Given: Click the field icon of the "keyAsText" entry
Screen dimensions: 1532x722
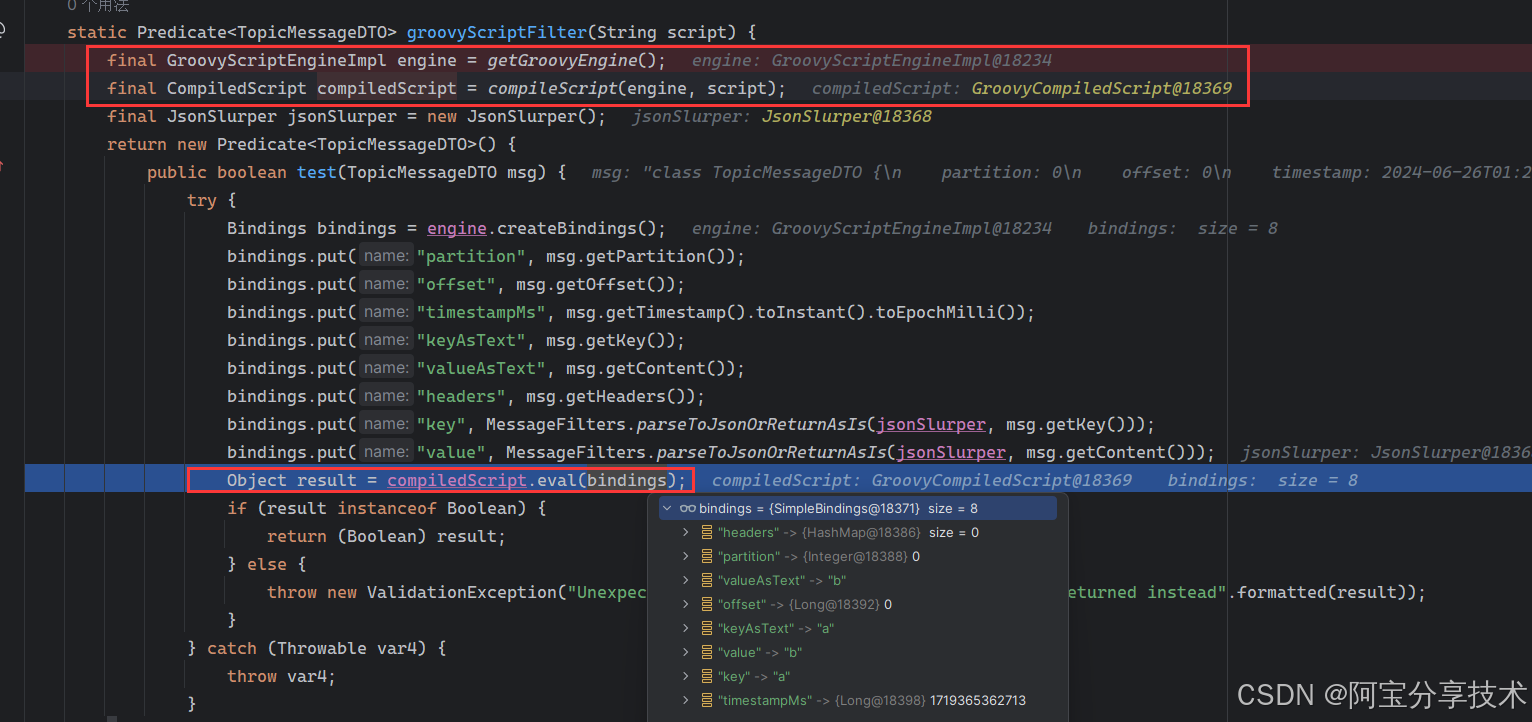Looking at the screenshot, I should (707, 629).
